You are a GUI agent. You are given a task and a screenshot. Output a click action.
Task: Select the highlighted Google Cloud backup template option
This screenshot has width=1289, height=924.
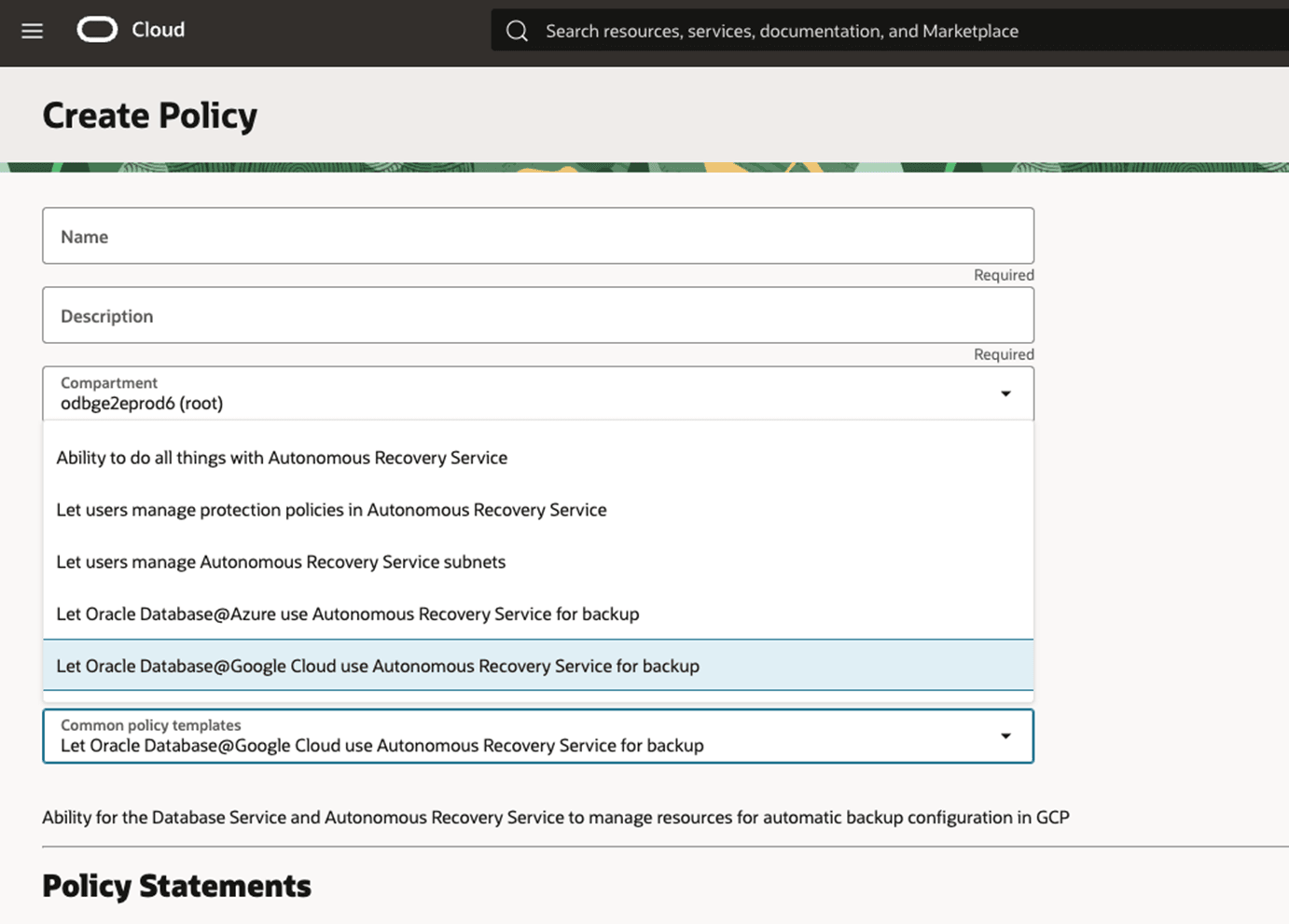pyautogui.click(x=378, y=666)
